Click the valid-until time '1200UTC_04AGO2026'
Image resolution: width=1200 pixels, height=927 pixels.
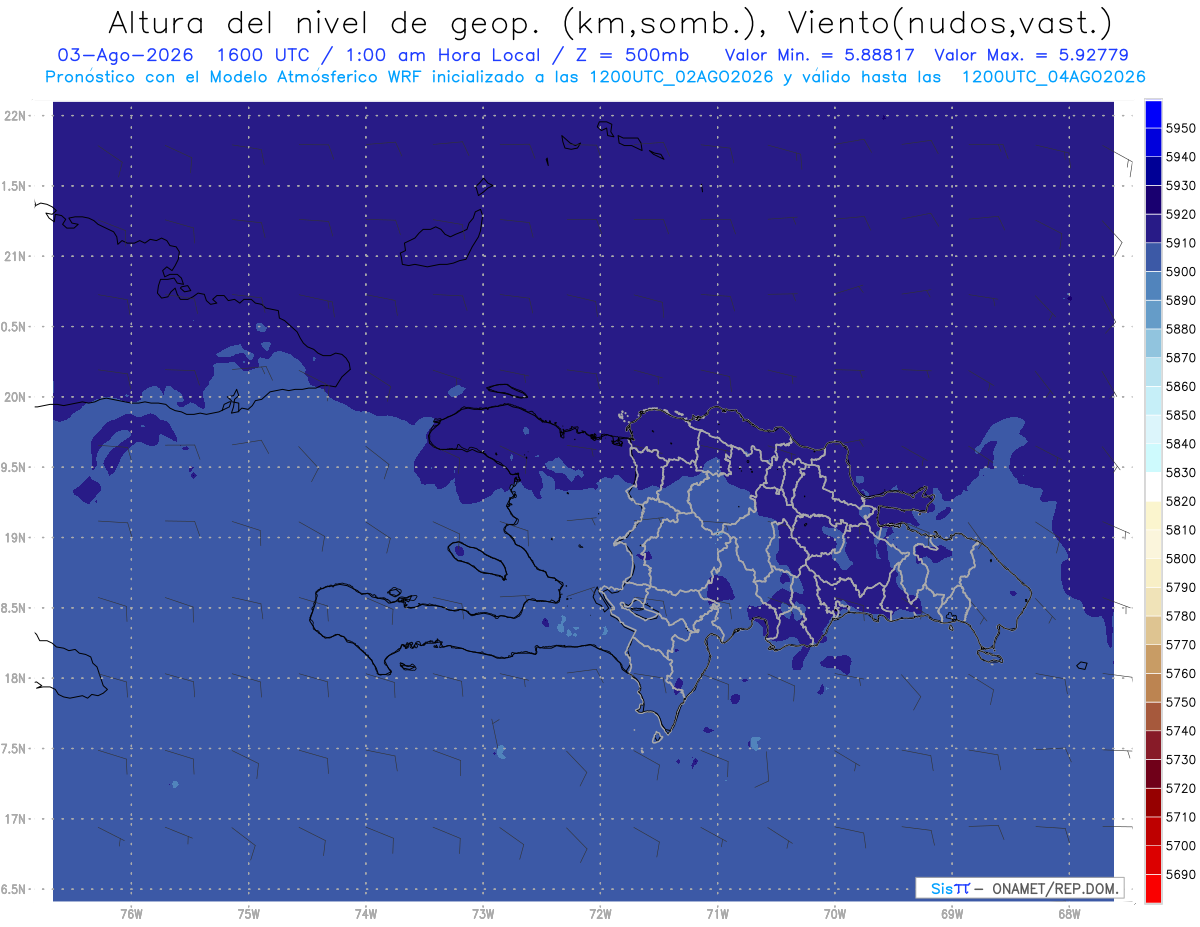pos(1053,76)
